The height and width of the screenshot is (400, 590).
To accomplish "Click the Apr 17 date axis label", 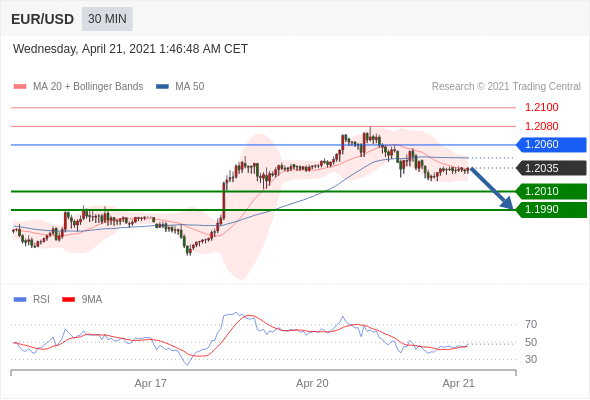I will (x=151, y=383).
